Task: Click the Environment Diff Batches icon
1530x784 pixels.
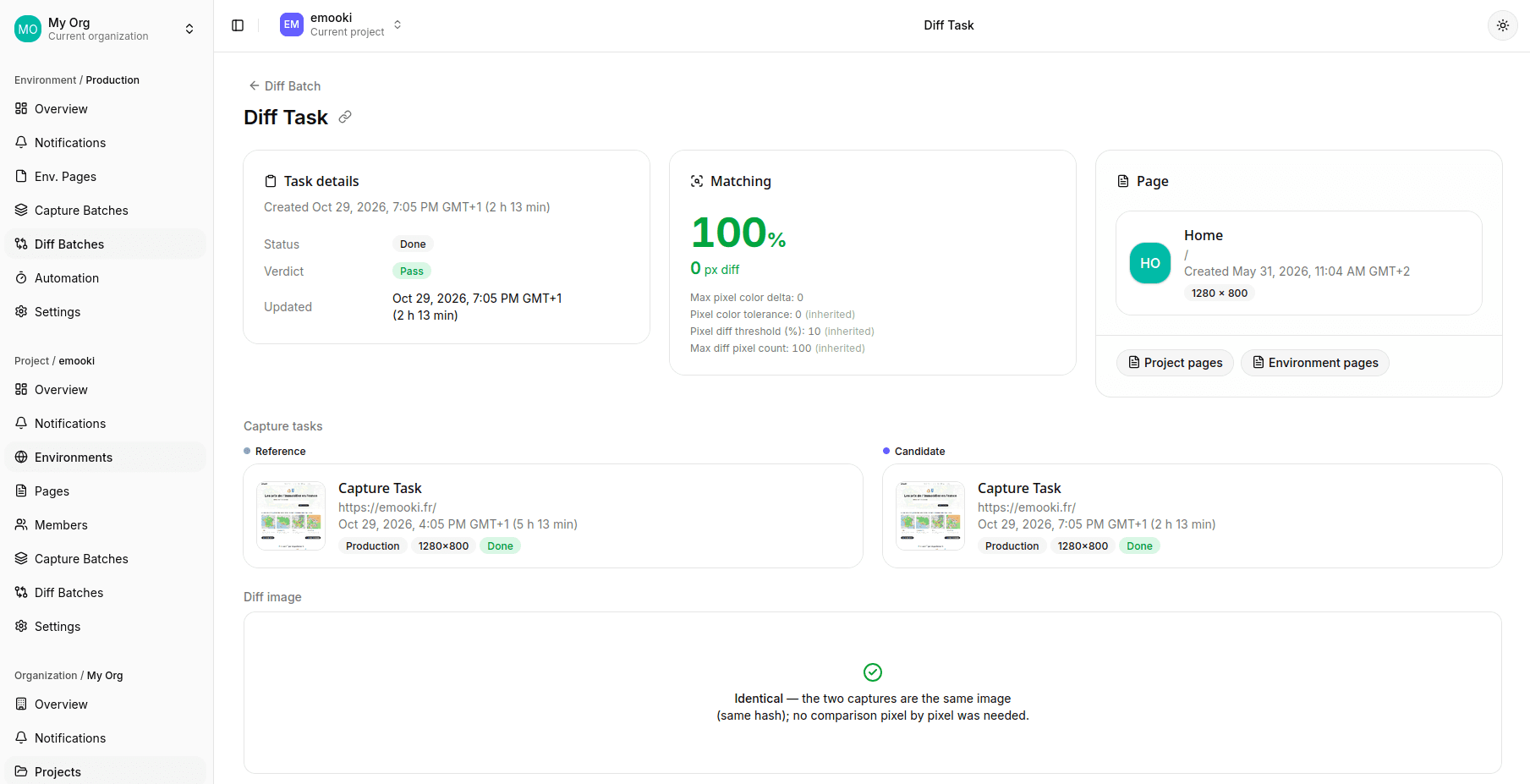Action: click(x=21, y=244)
